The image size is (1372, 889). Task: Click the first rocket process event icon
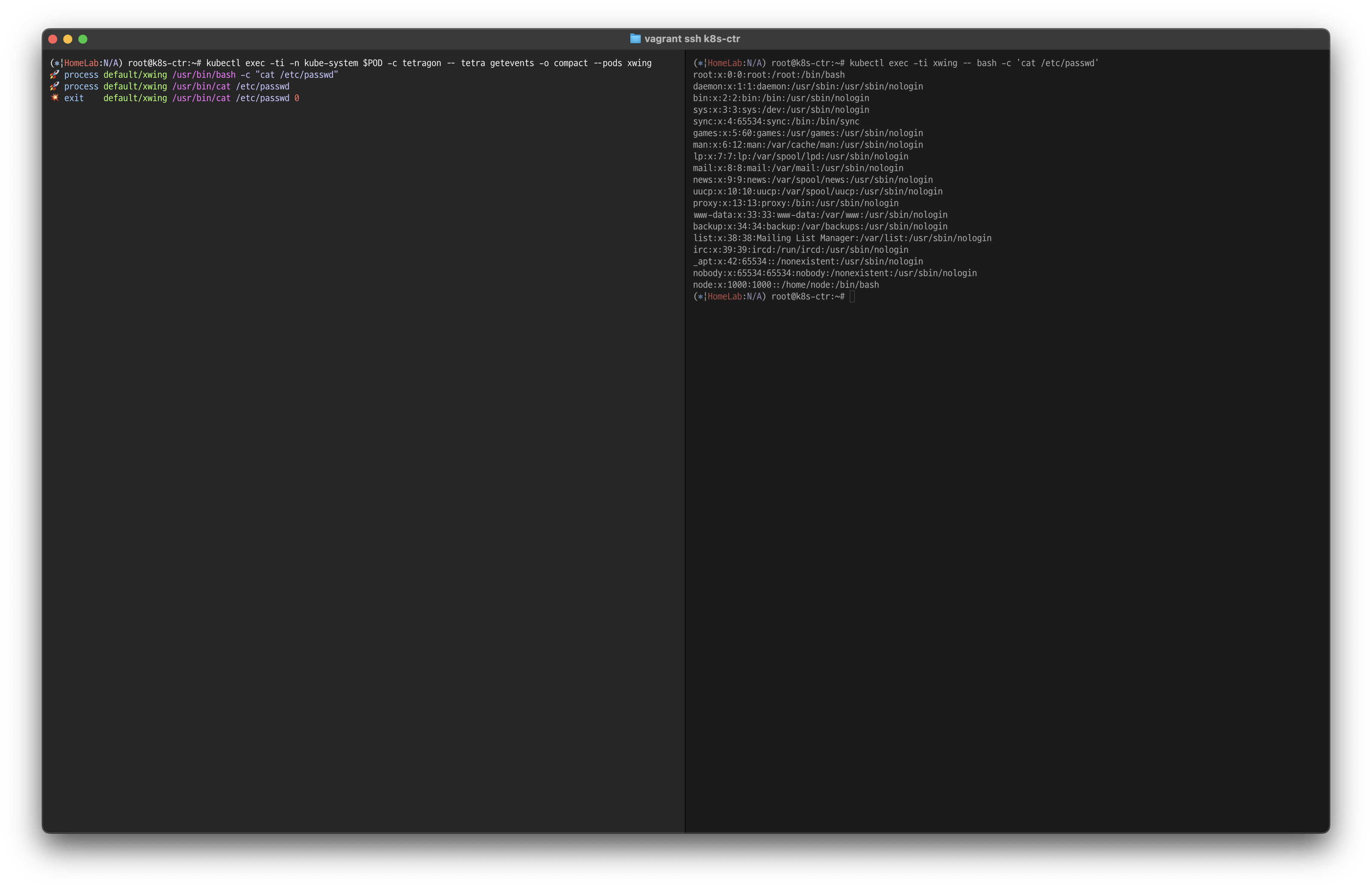(x=55, y=75)
